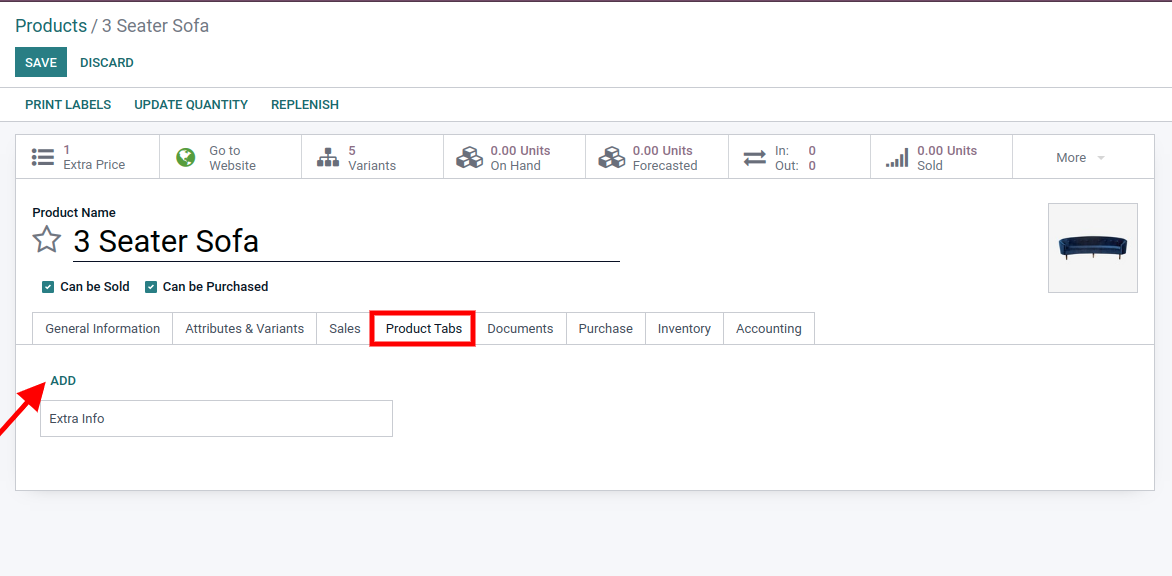Image resolution: width=1172 pixels, height=576 pixels.
Task: Mark product as favorite with star
Action: [47, 240]
